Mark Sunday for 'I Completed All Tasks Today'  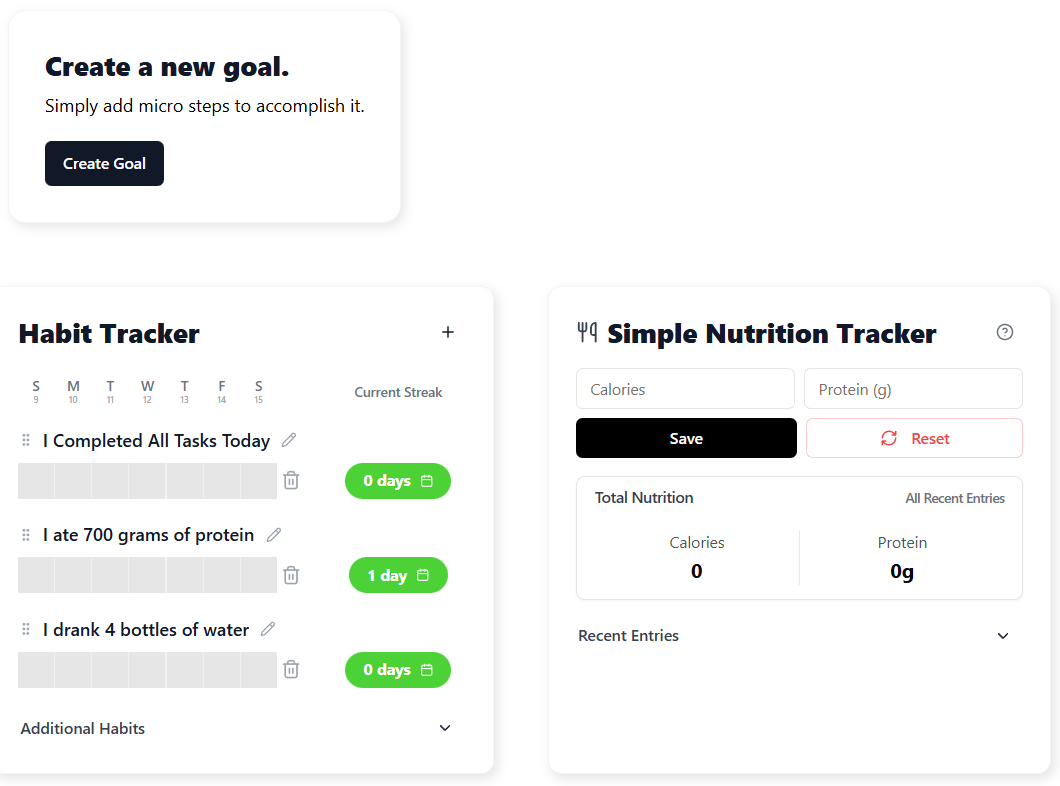36,481
